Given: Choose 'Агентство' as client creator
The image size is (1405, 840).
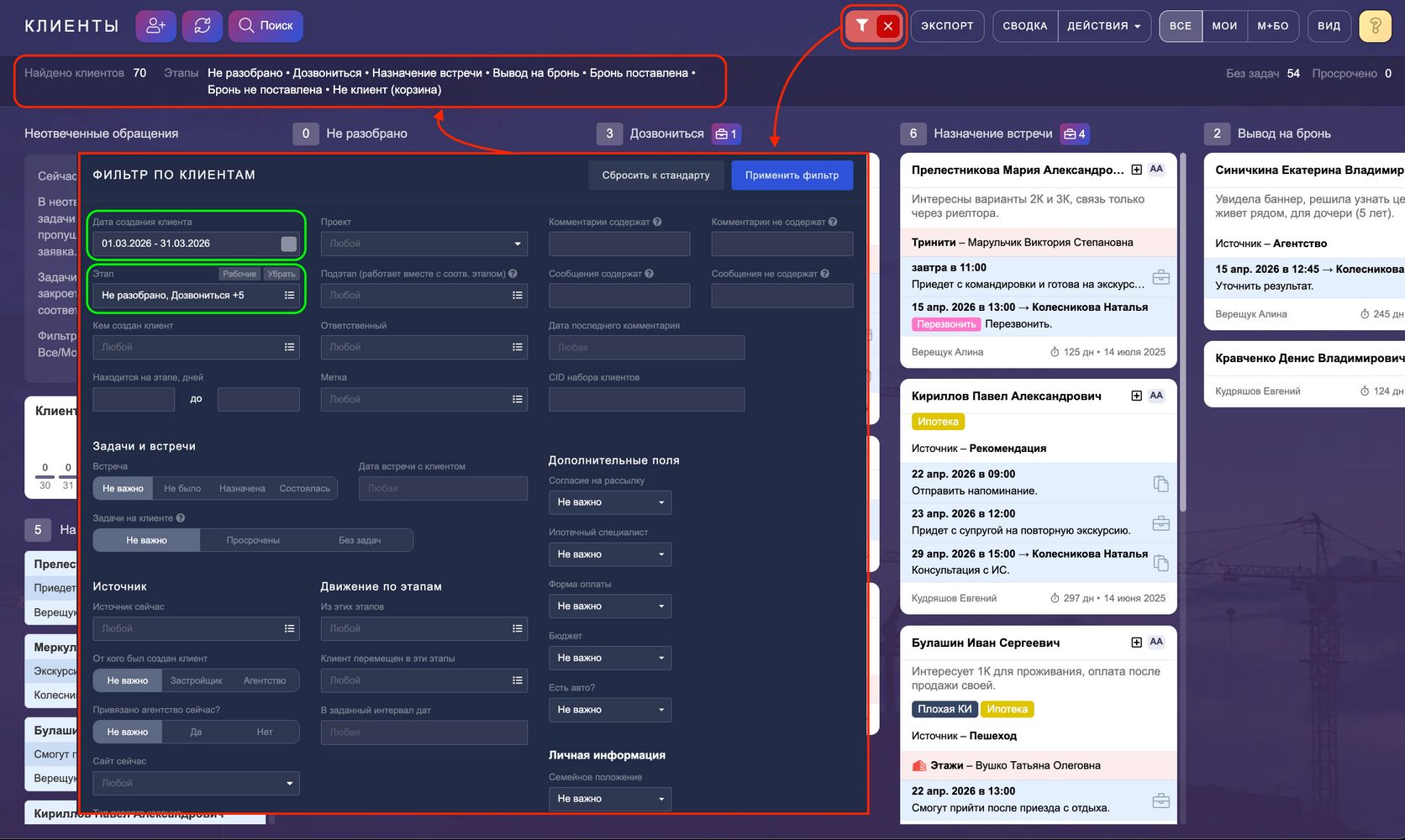Looking at the screenshot, I should tap(265, 681).
